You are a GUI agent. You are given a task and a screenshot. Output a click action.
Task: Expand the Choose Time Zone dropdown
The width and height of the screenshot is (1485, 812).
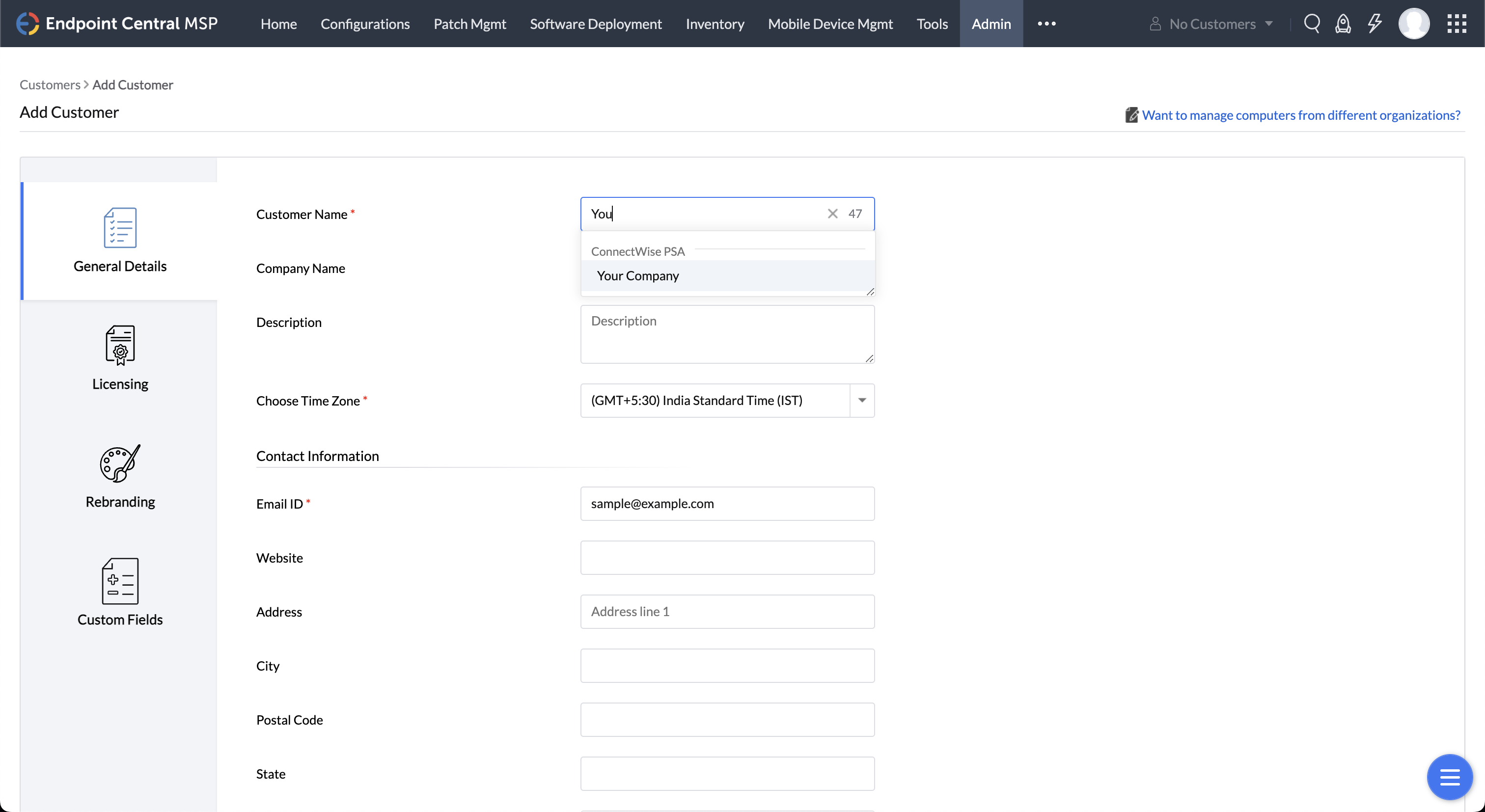click(x=862, y=401)
